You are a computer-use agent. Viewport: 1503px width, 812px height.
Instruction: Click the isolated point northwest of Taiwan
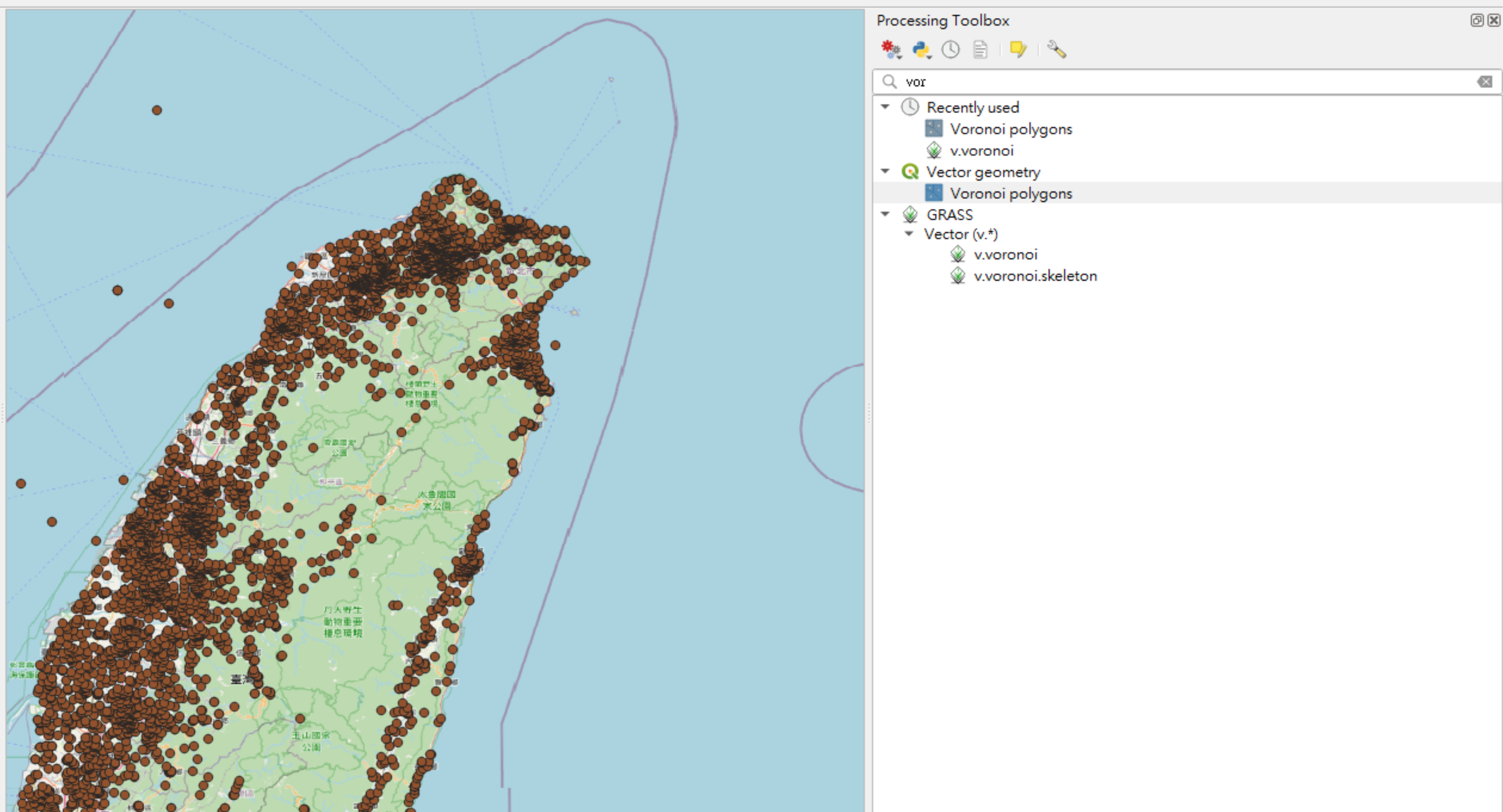[157, 110]
